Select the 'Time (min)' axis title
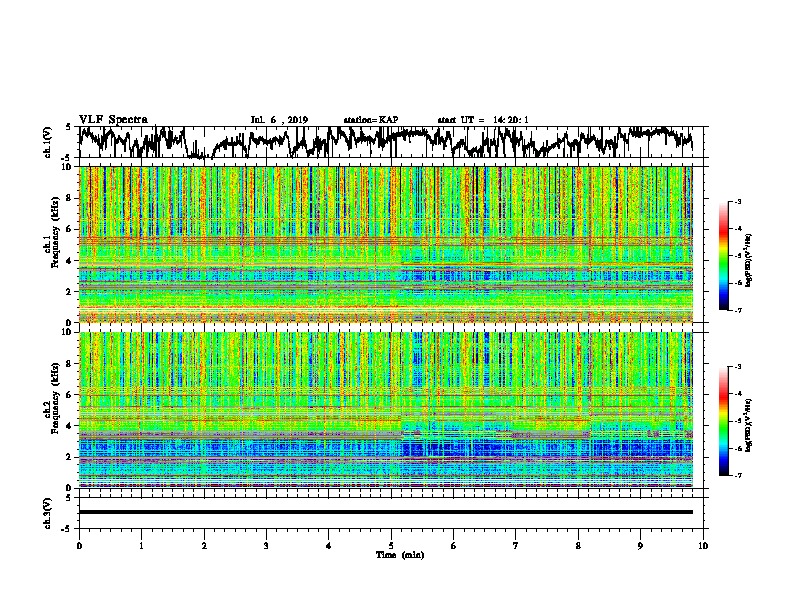This screenshot has height=612, width=792. tap(400, 555)
